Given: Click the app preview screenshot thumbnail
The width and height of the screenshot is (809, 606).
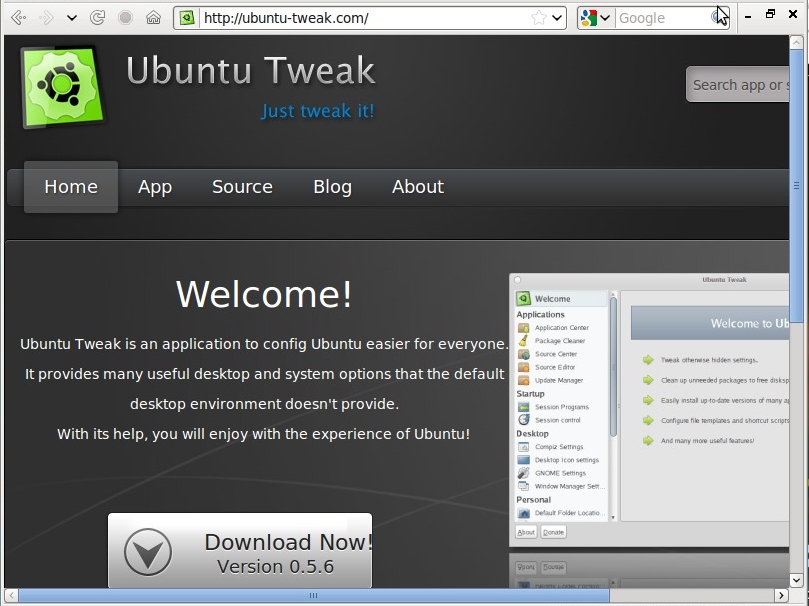Looking at the screenshot, I should [649, 410].
